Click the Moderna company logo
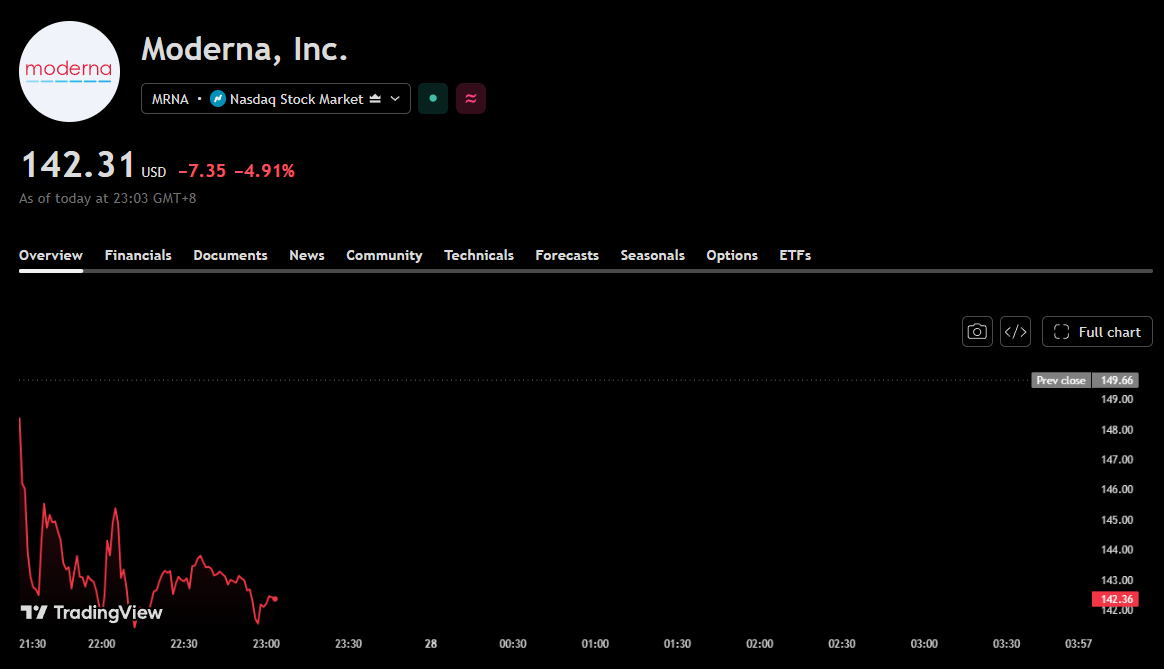This screenshot has width=1164, height=669. click(x=69, y=71)
